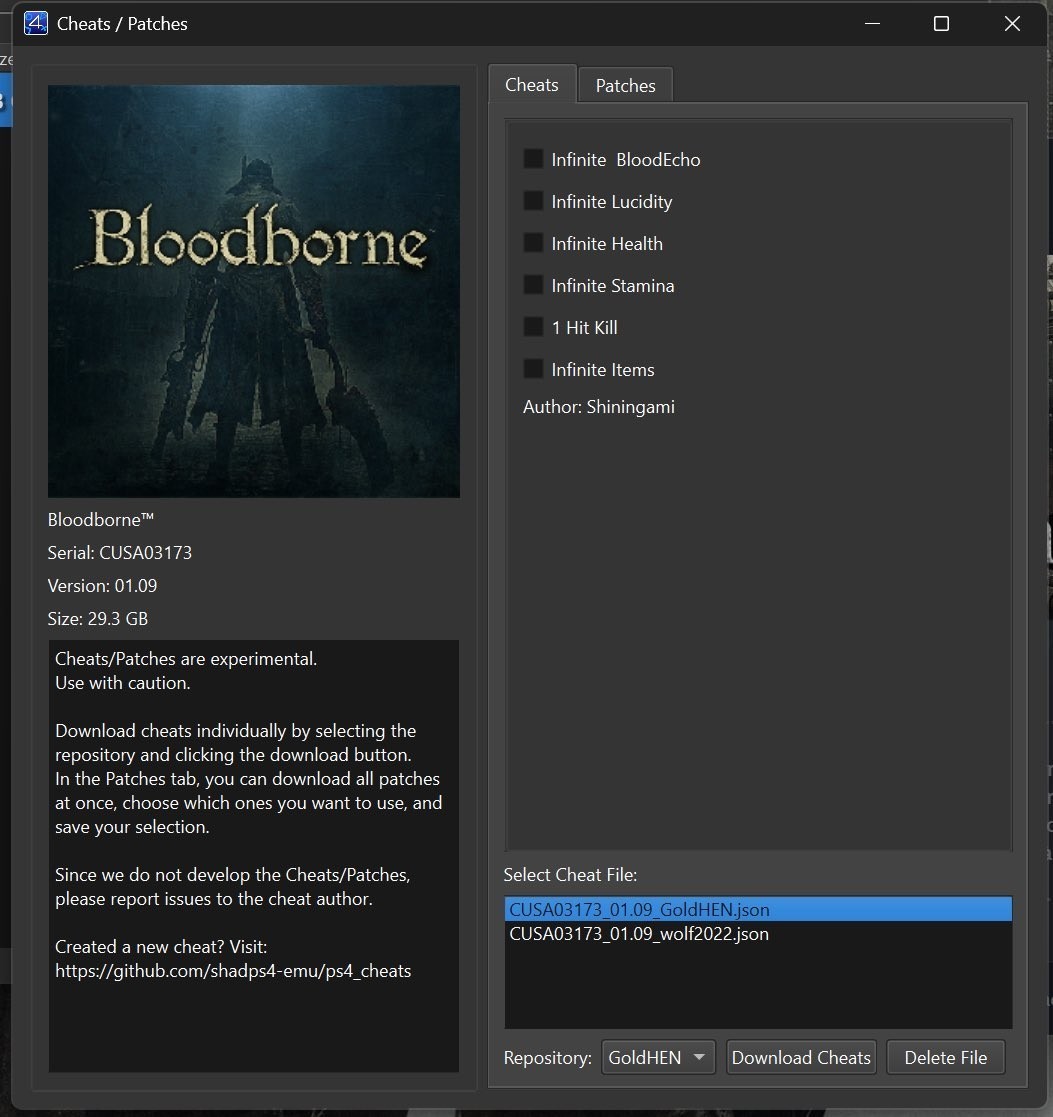Enable the Infinite BloodEcho cheat
The height and width of the screenshot is (1117, 1053).
[x=534, y=159]
